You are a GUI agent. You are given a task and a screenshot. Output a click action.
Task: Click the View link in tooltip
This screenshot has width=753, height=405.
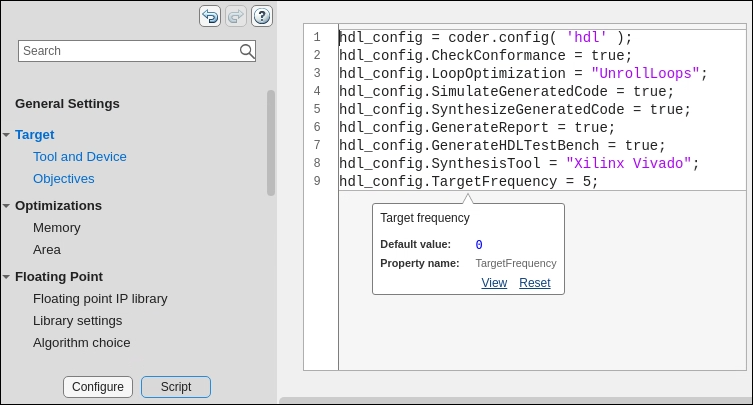point(494,283)
